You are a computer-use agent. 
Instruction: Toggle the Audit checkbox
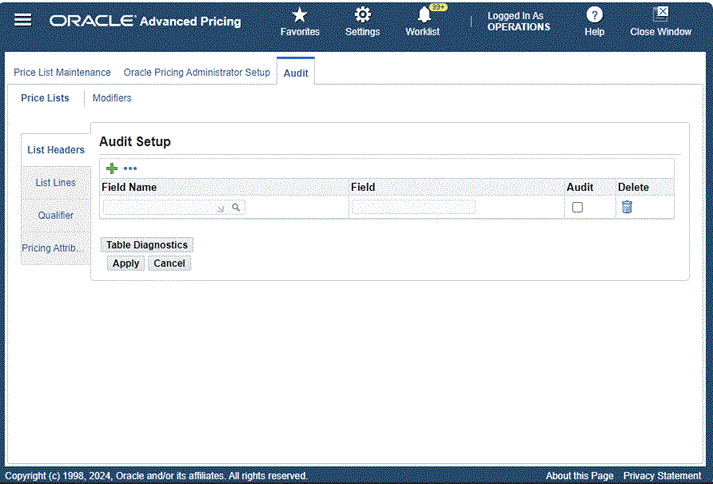[x=577, y=207]
